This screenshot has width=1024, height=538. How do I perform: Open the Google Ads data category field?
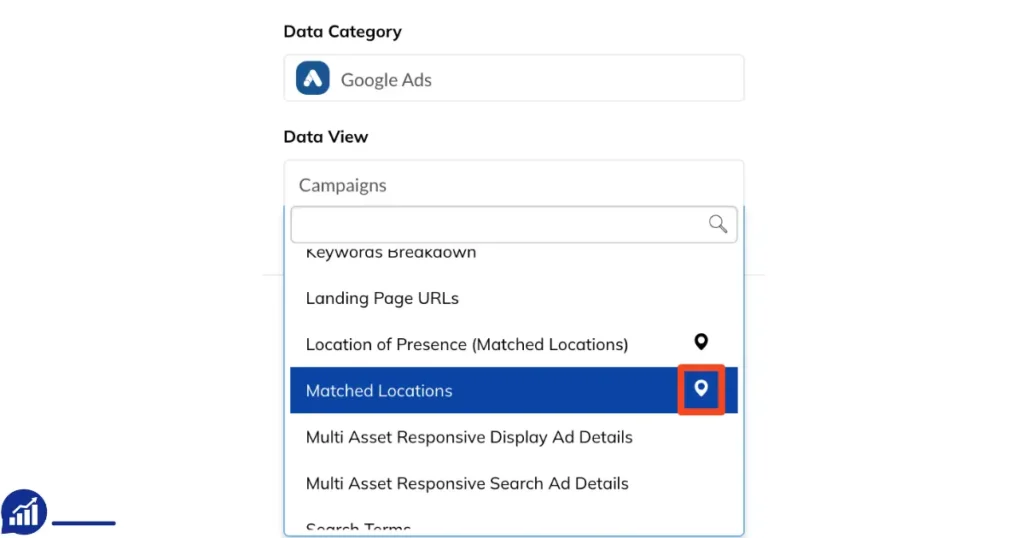(514, 78)
